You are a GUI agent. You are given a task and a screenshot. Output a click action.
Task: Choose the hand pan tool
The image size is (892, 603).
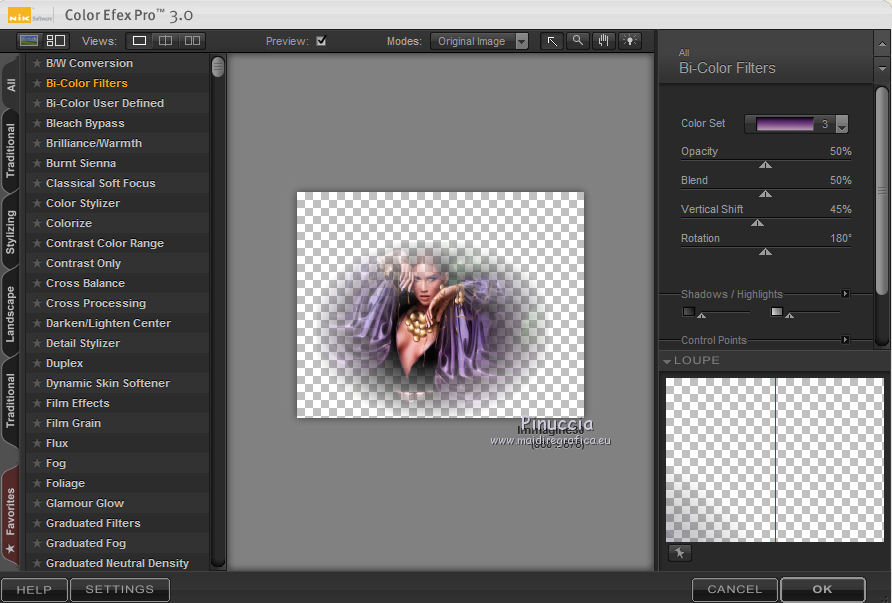coord(603,41)
